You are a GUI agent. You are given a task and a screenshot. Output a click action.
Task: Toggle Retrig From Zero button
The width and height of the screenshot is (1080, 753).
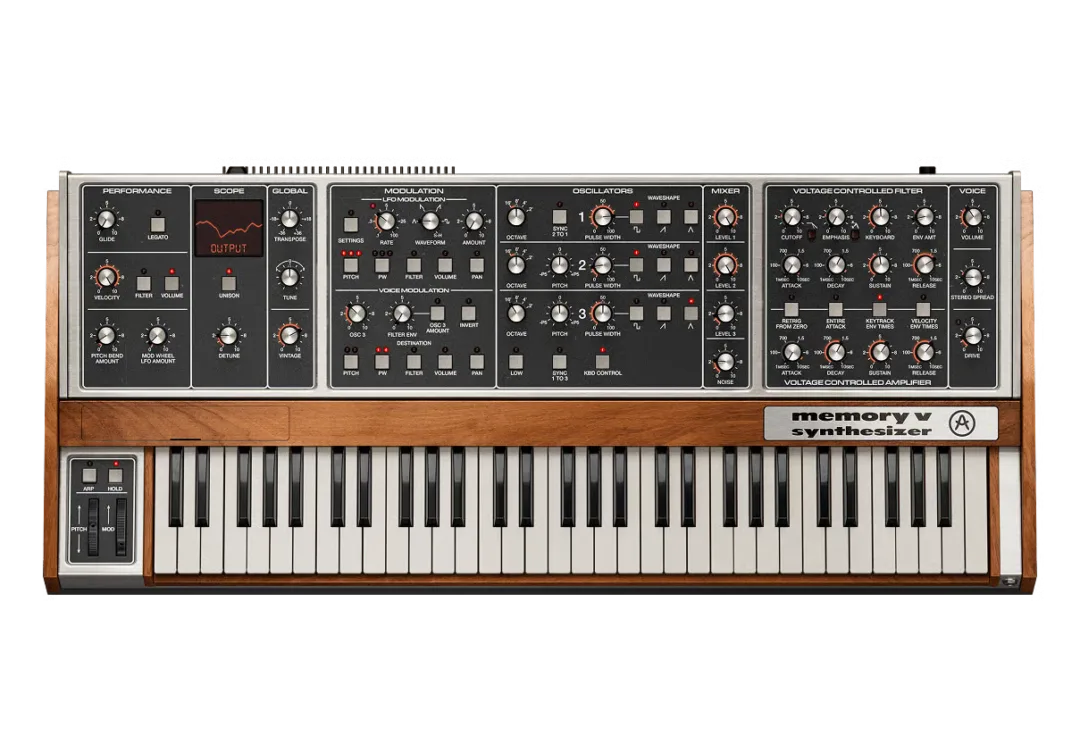click(791, 309)
